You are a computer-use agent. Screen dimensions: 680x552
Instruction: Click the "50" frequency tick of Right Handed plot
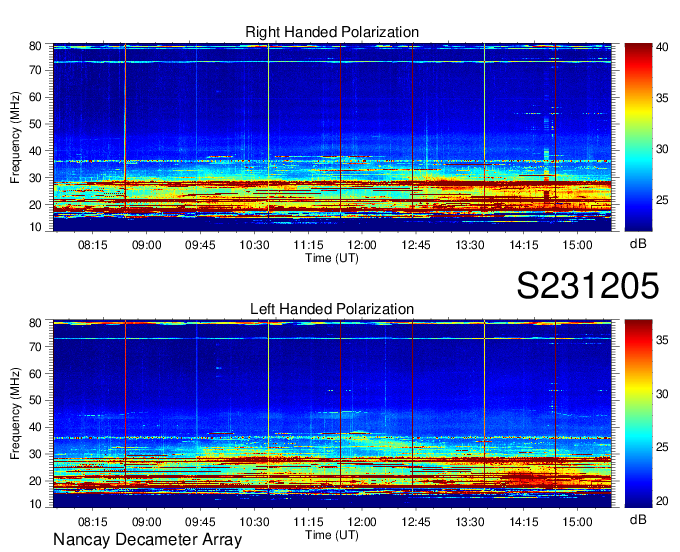(35, 124)
